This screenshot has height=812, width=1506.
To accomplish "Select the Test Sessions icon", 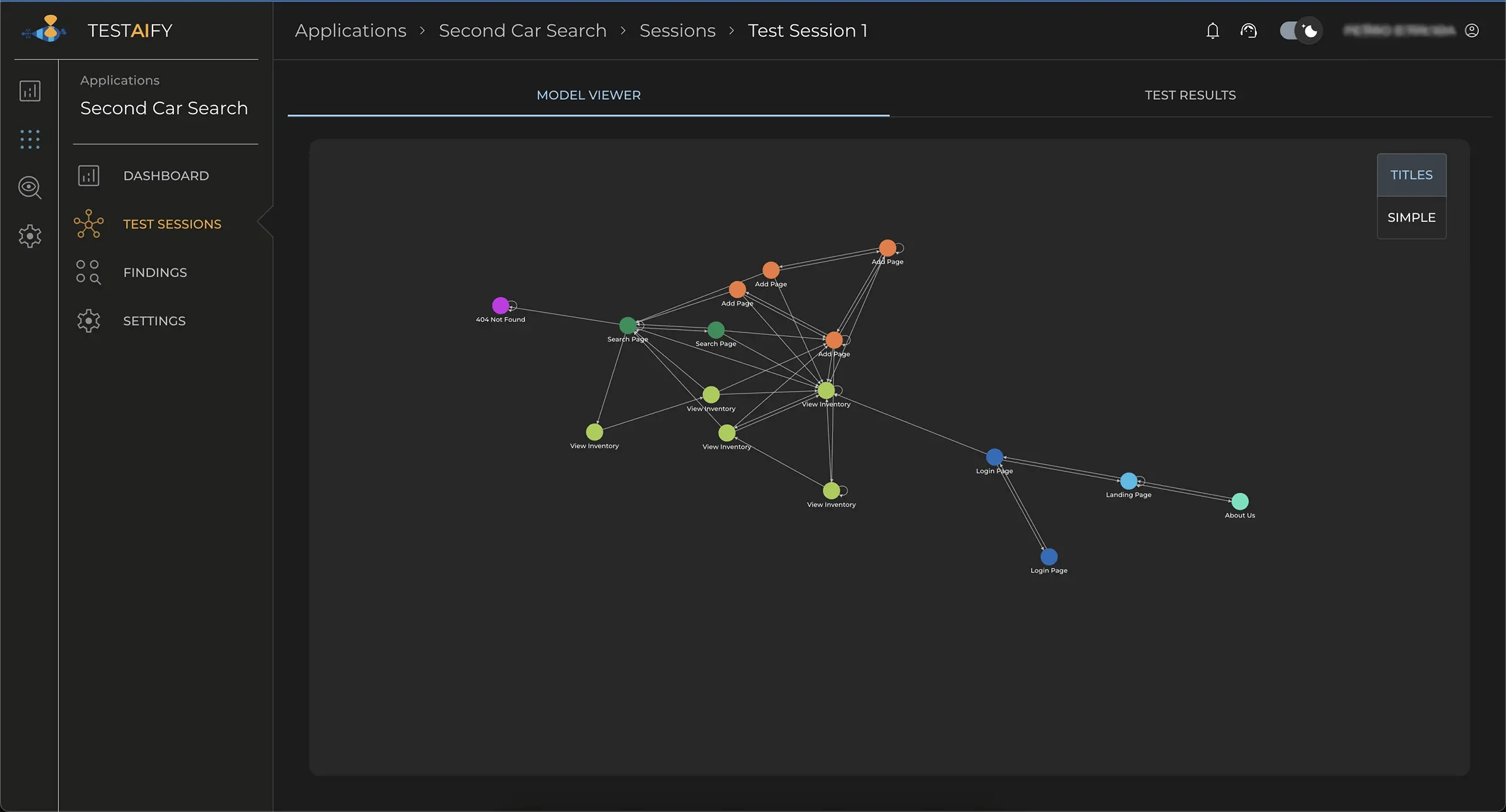I will pos(88,224).
